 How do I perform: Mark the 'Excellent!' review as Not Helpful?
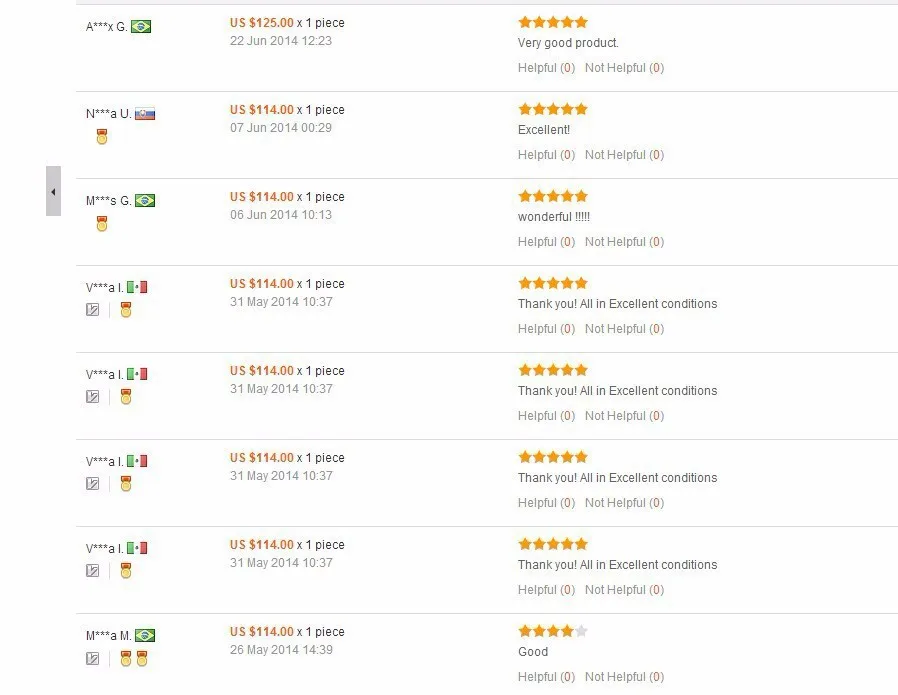coord(624,155)
